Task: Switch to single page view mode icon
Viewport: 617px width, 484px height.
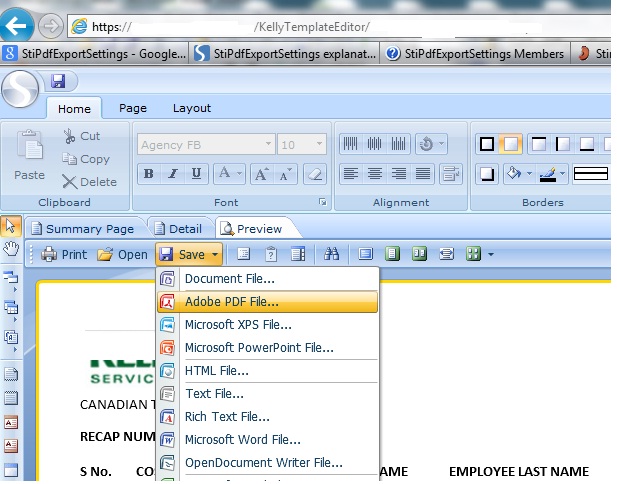Action: pos(392,254)
